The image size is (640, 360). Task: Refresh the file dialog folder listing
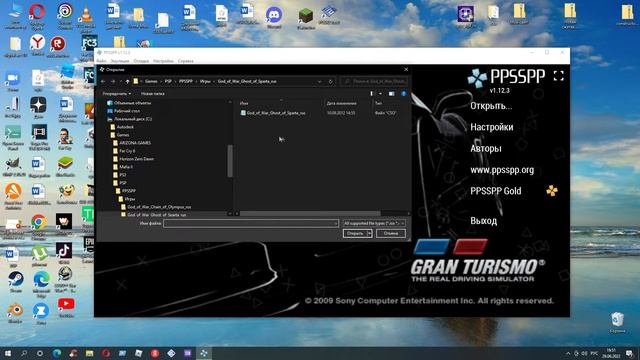pyautogui.click(x=331, y=82)
